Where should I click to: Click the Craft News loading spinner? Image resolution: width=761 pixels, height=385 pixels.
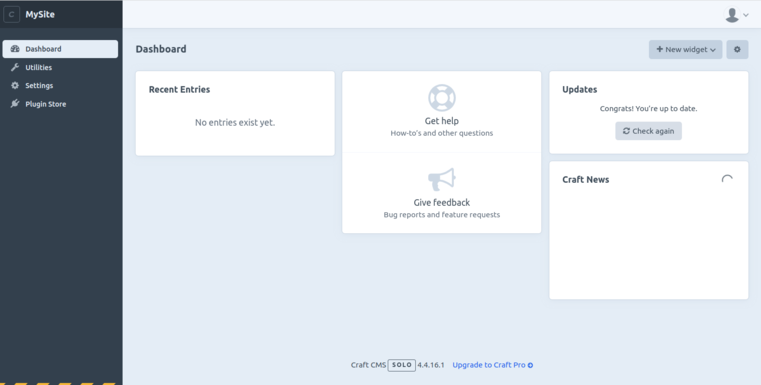pyautogui.click(x=727, y=180)
